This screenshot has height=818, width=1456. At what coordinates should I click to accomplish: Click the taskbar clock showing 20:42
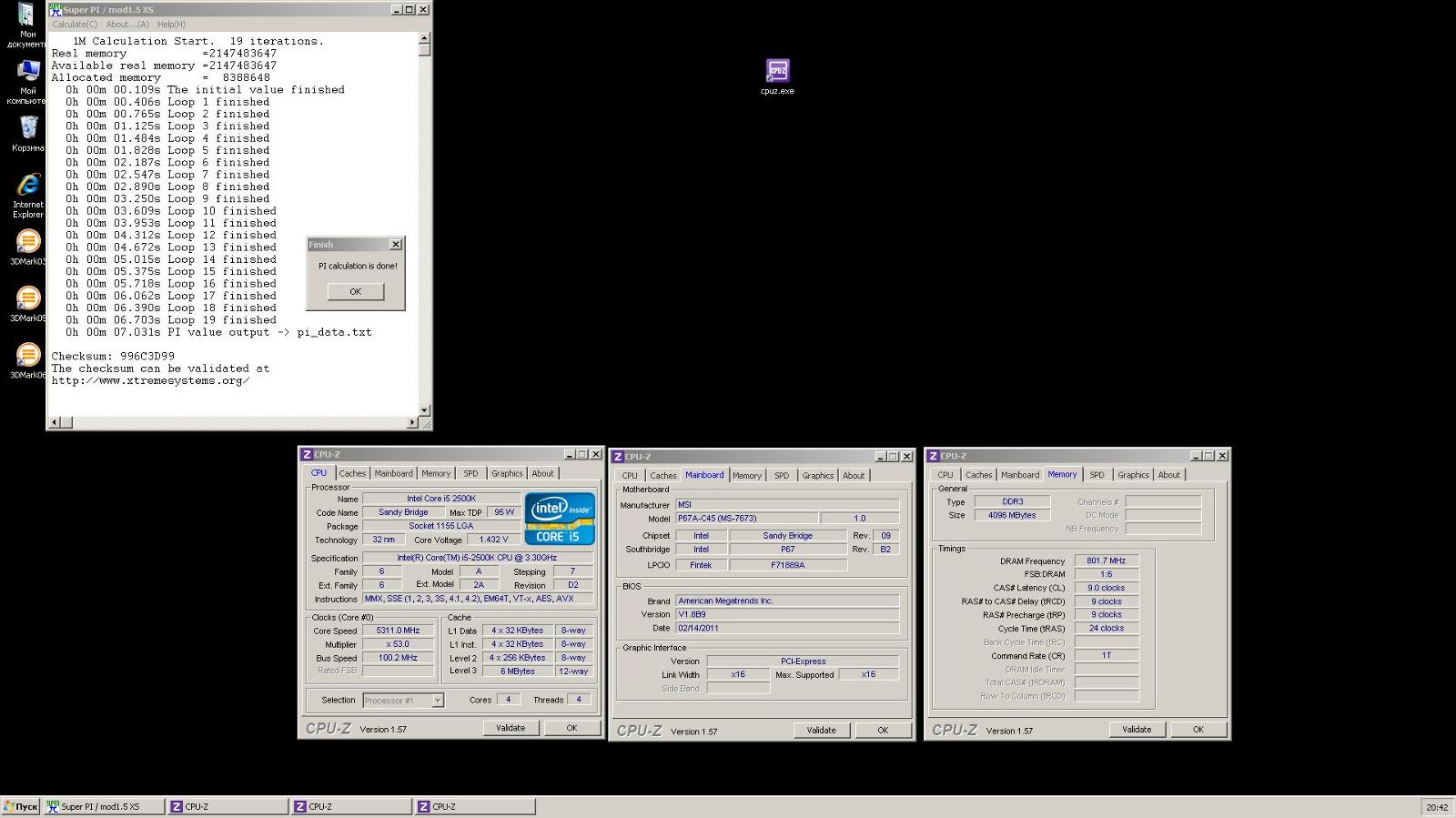(1437, 807)
